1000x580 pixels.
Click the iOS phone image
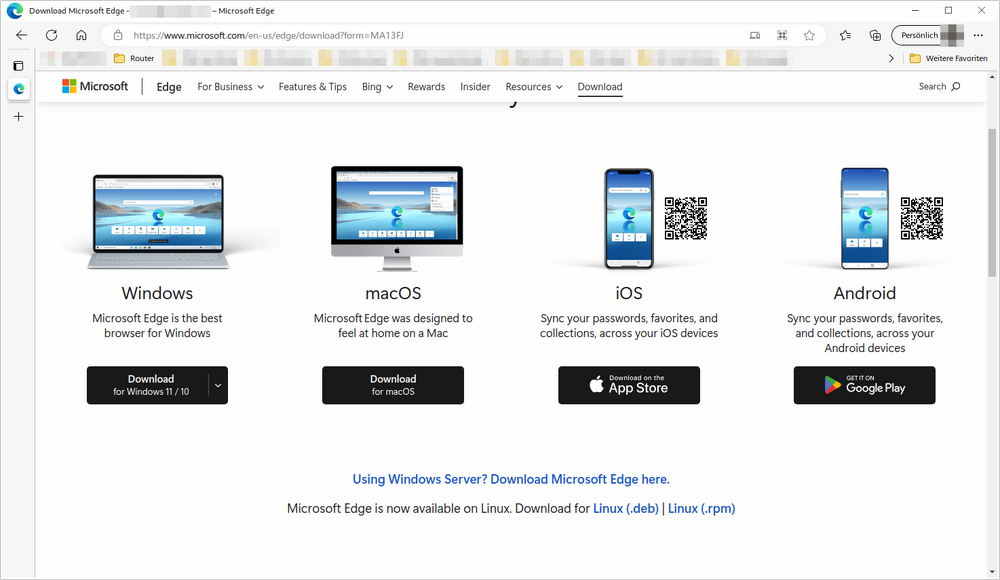point(629,219)
